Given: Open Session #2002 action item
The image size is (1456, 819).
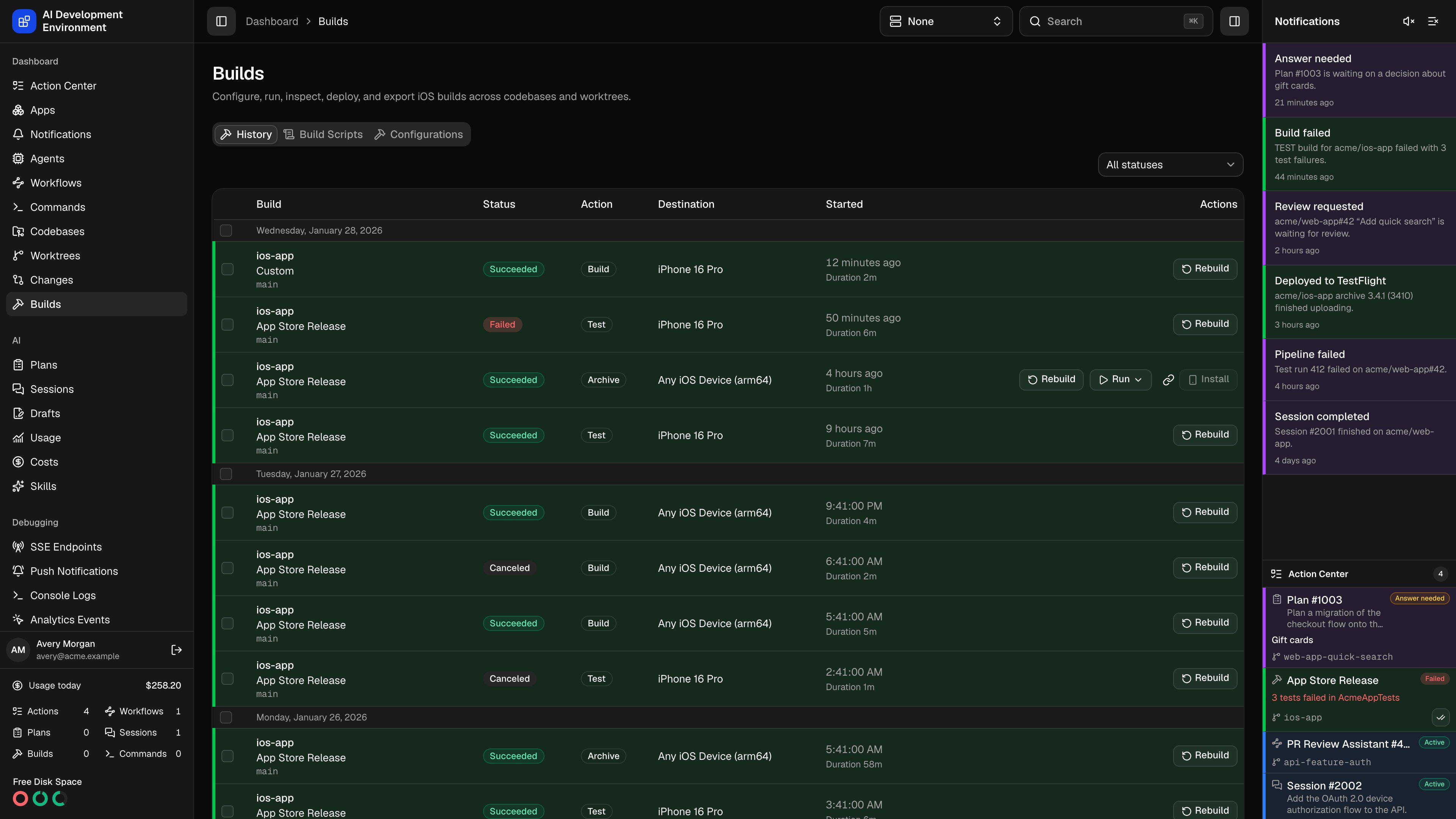Looking at the screenshot, I should click(1359, 797).
